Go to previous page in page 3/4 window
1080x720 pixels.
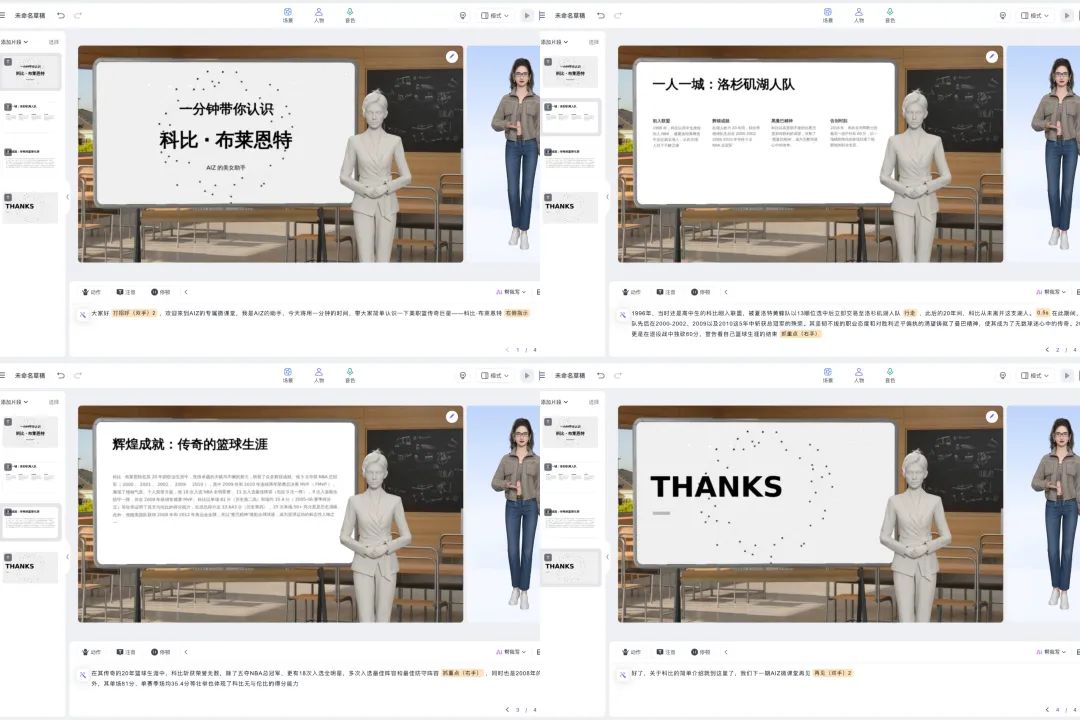coord(508,710)
